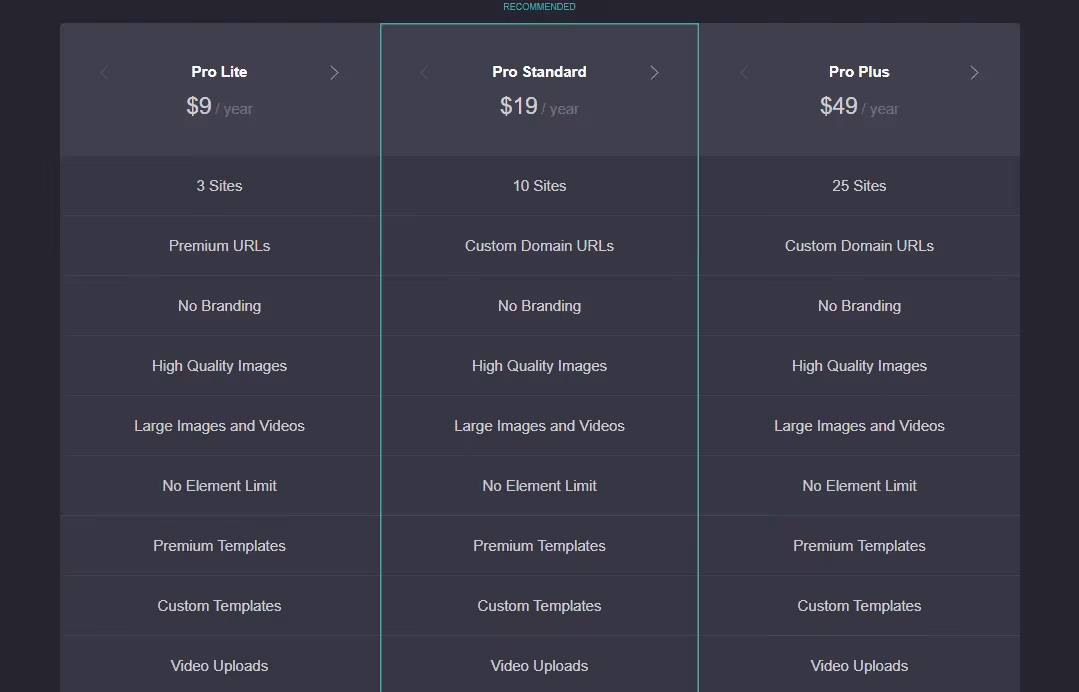Select the Pro Standard plan title
1079x692 pixels.
click(x=540, y=72)
